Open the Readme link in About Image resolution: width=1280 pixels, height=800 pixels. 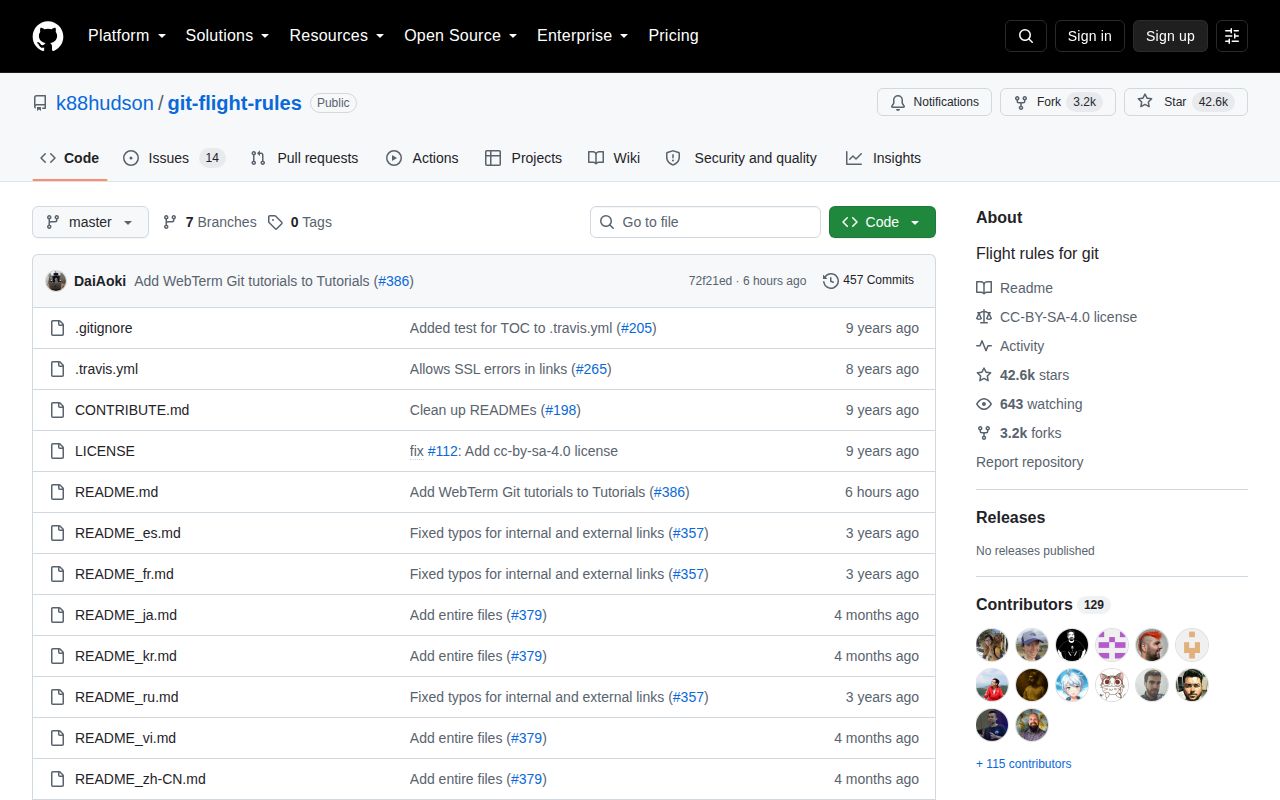tap(1014, 288)
